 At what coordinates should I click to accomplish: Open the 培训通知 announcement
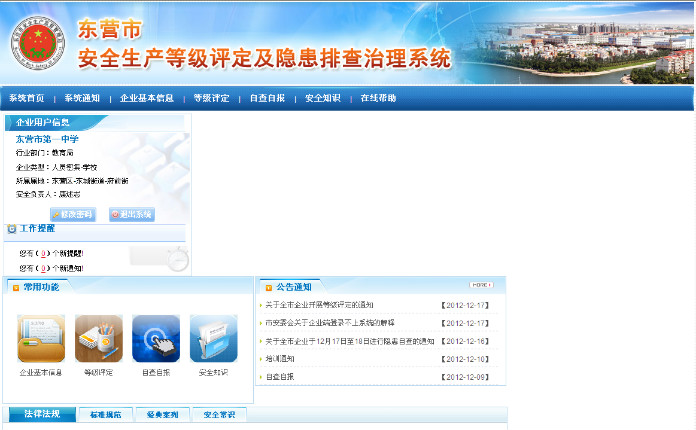click(280, 358)
